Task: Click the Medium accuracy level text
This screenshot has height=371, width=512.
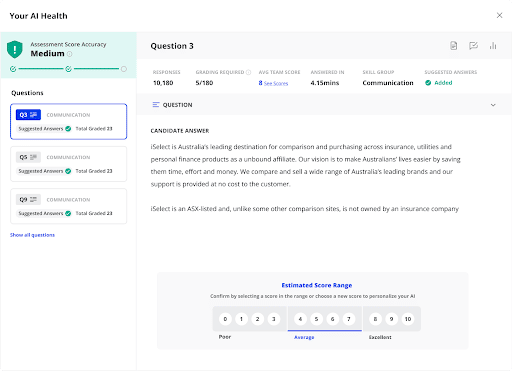Action: [x=47, y=53]
